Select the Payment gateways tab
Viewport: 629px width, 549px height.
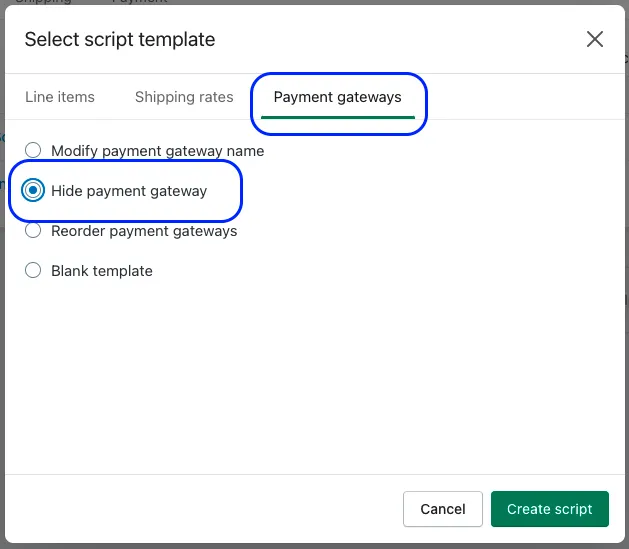tap(337, 97)
